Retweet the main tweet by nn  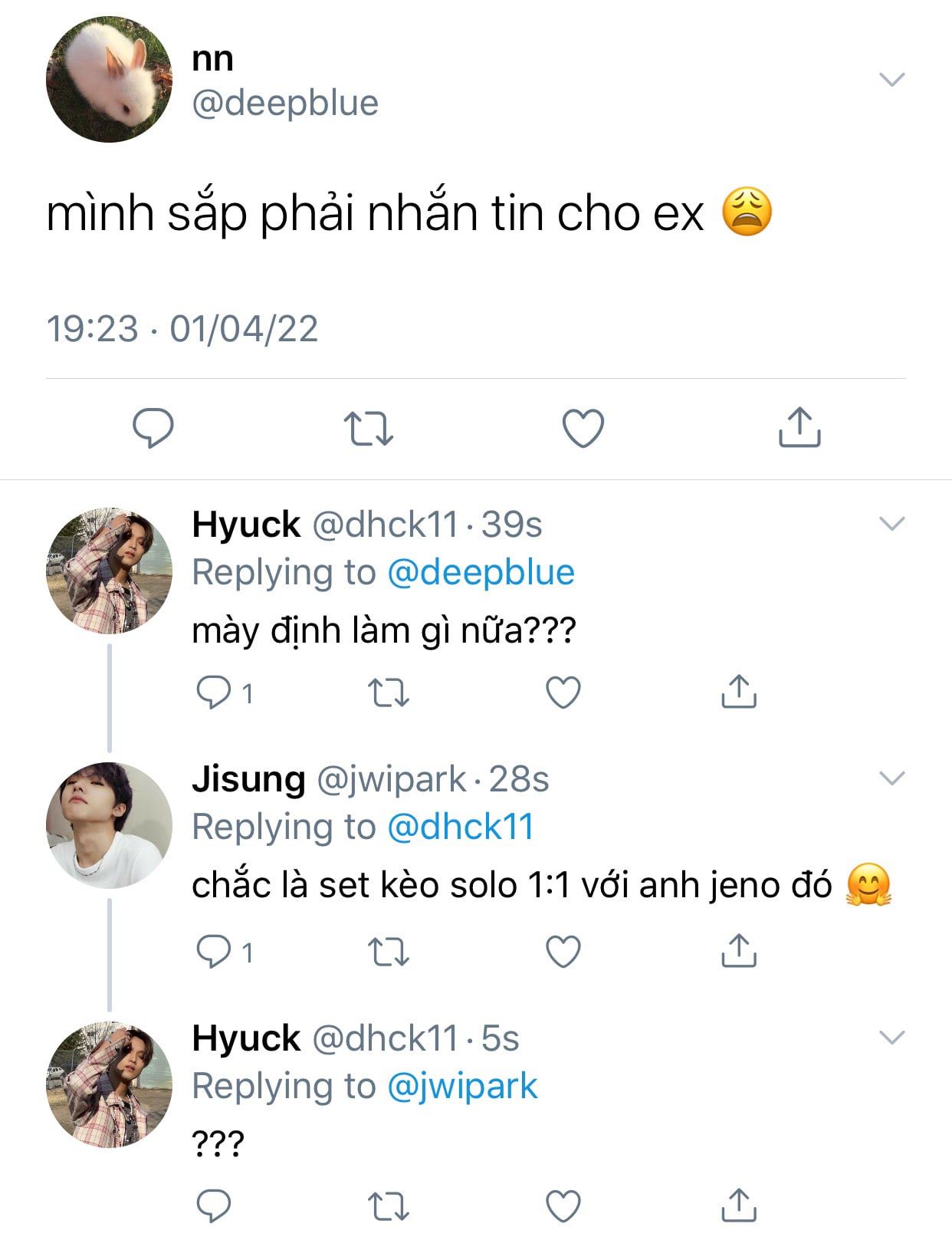[x=368, y=428]
